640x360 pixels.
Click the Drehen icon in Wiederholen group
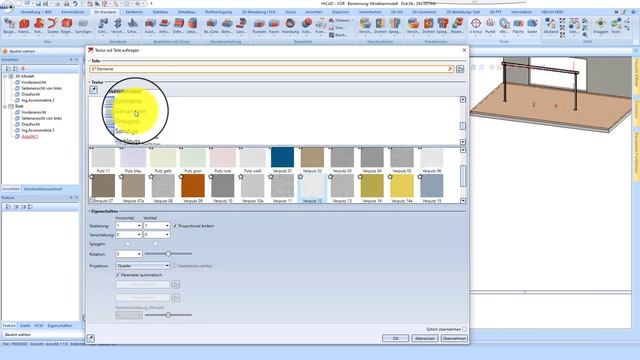point(429,24)
